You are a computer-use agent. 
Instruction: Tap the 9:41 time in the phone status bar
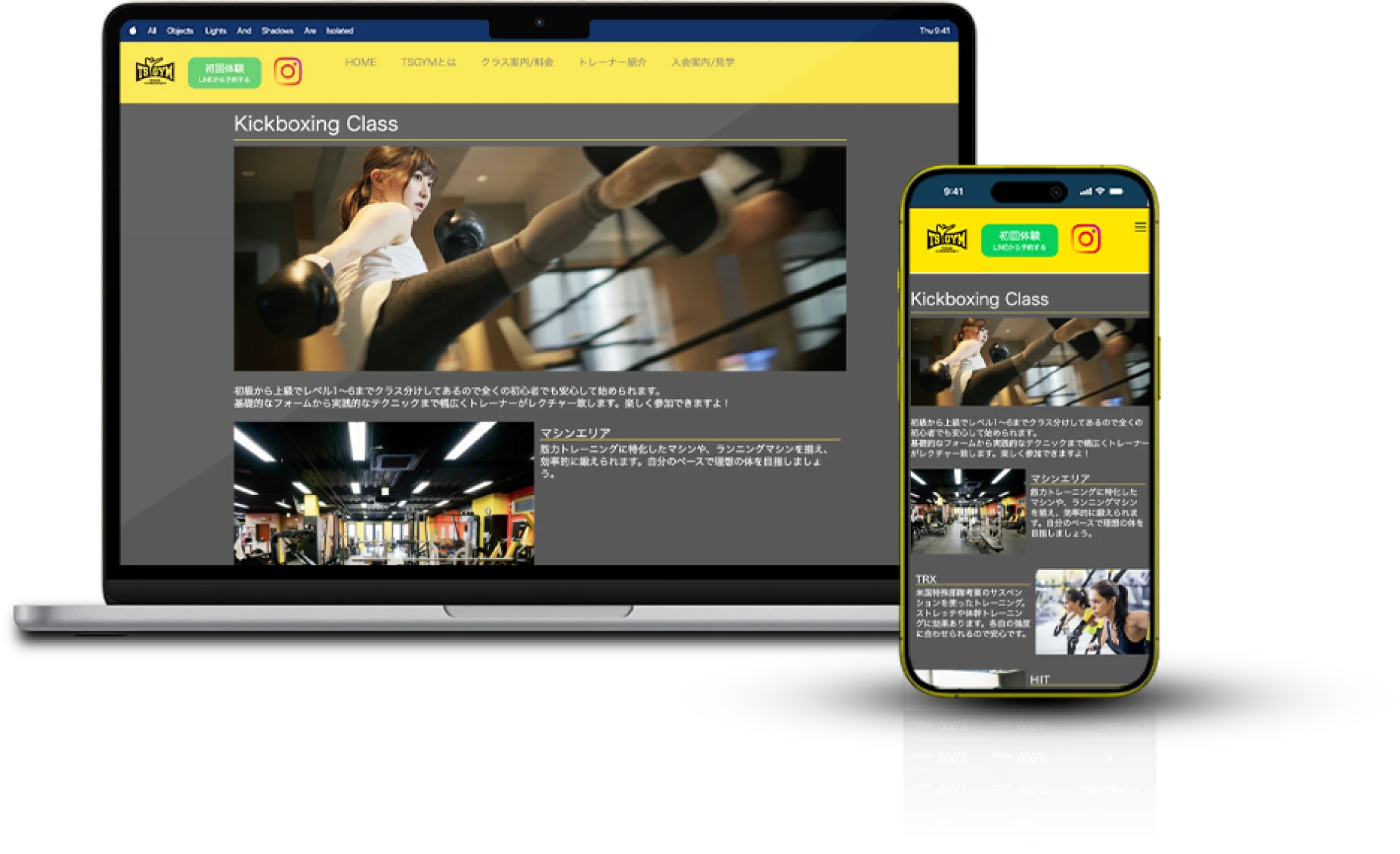[953, 192]
